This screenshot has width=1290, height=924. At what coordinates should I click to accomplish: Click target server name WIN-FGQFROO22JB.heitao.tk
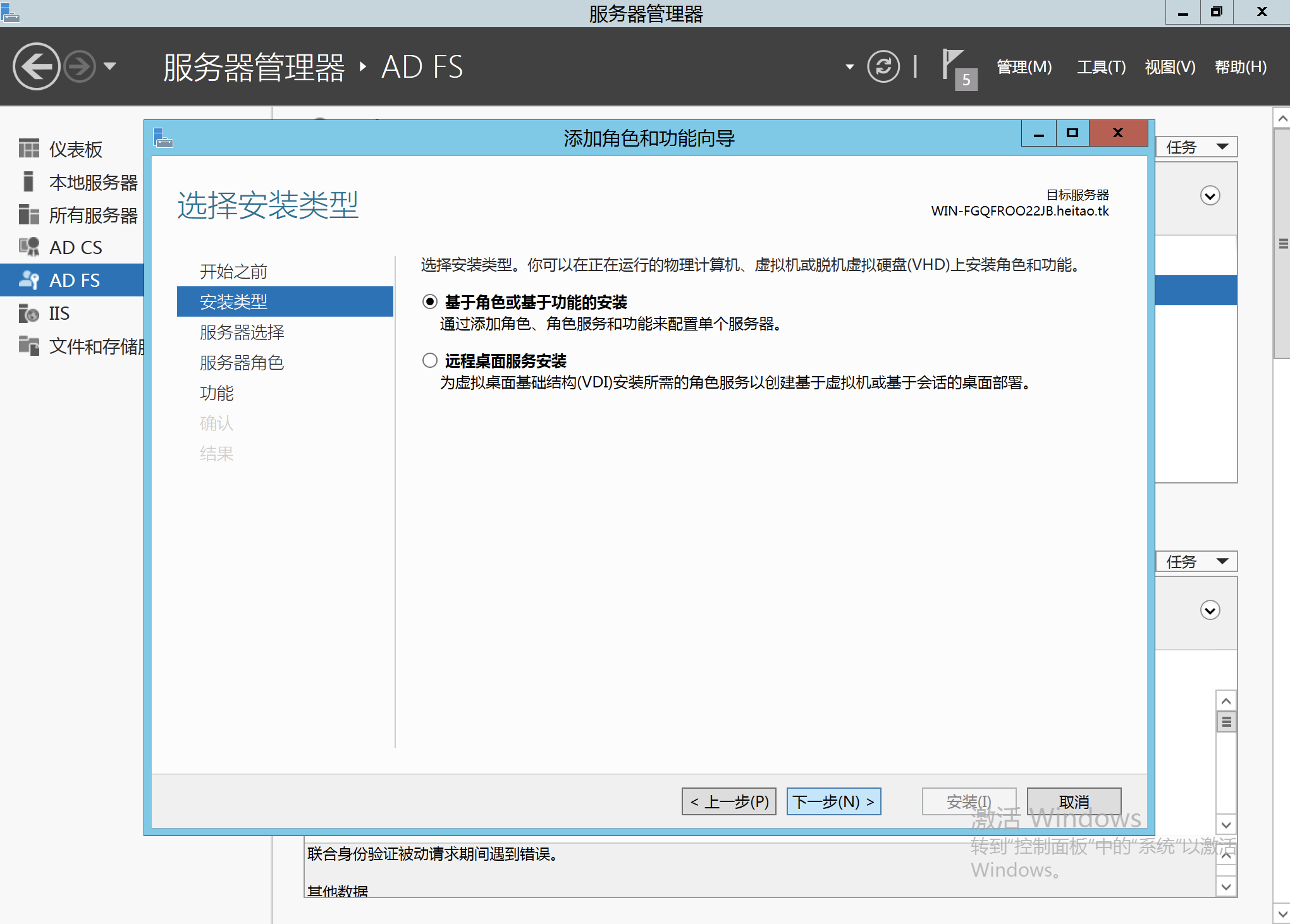coord(1020,211)
